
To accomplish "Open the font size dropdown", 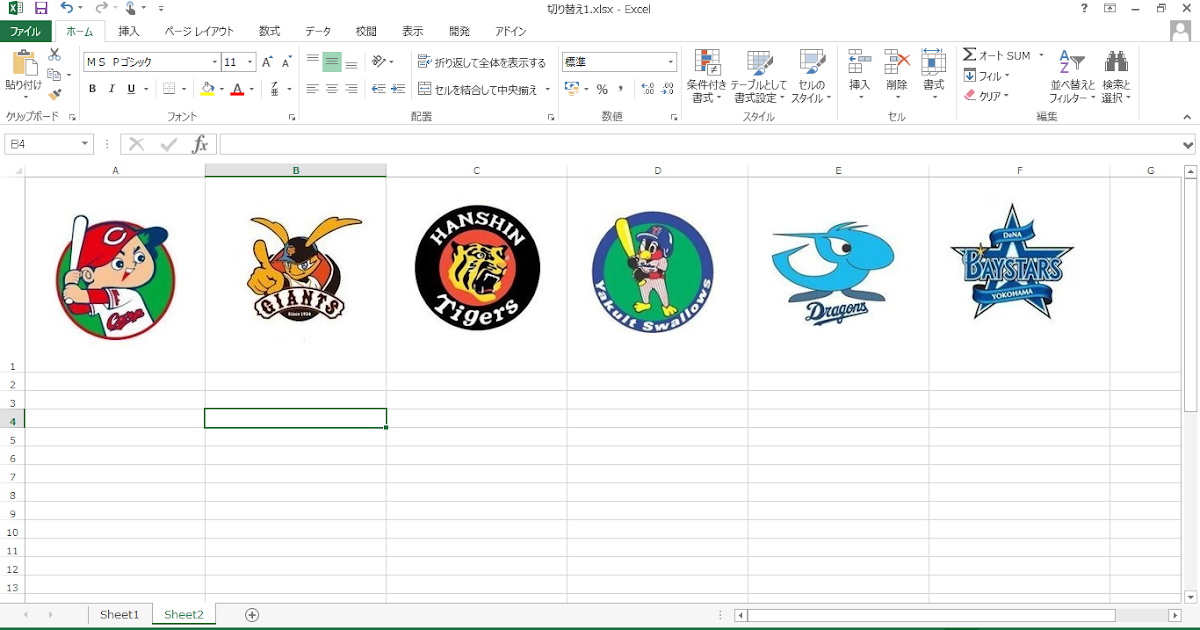I will (x=250, y=62).
